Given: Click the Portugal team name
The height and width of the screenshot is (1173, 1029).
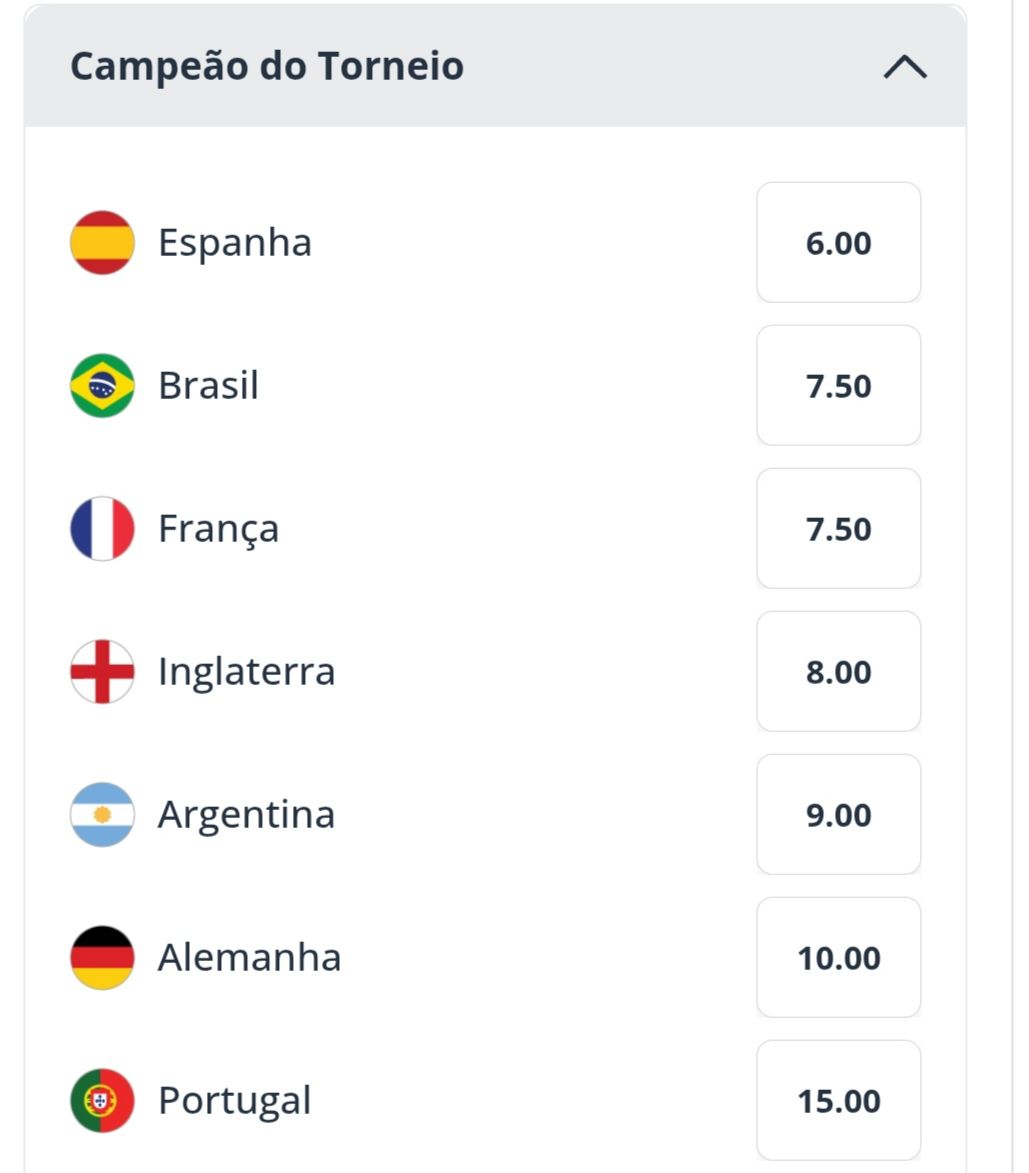Looking at the screenshot, I should click(235, 1102).
